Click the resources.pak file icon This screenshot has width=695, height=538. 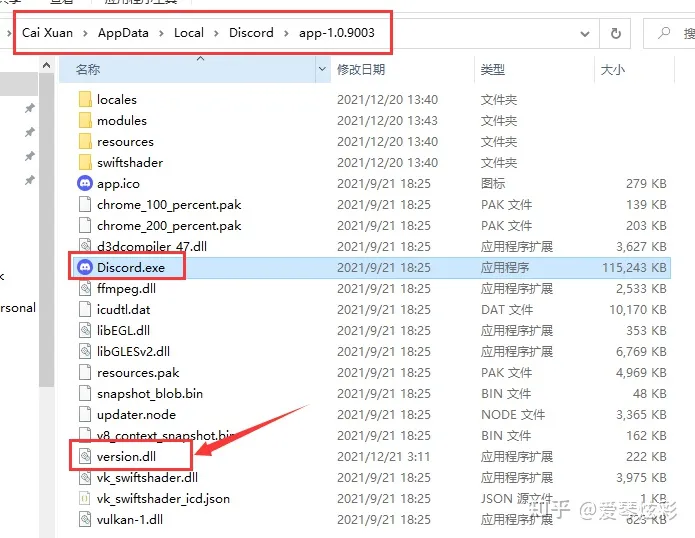click(85, 372)
